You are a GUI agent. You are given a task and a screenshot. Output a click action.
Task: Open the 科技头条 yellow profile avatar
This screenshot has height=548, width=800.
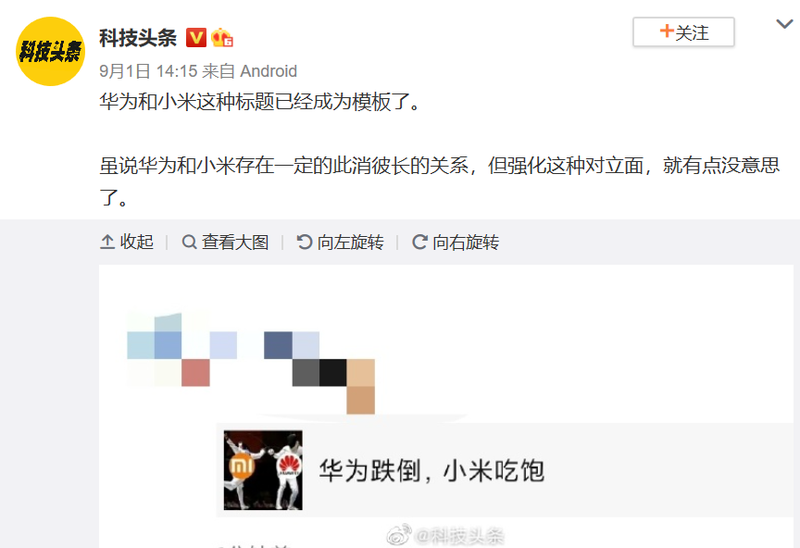click(x=50, y=51)
